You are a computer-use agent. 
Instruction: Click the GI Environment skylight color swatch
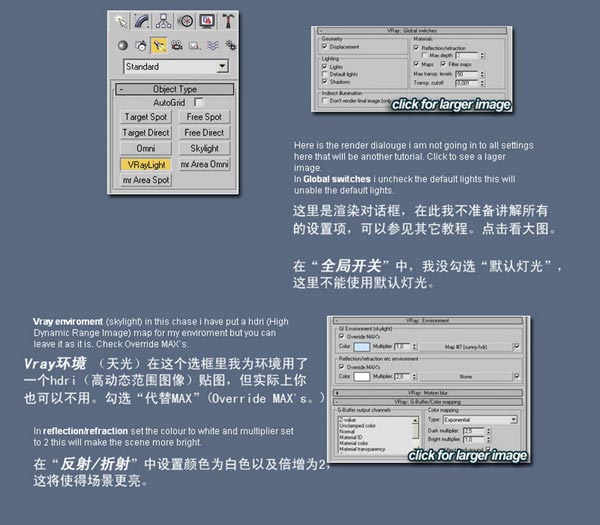click(361, 346)
